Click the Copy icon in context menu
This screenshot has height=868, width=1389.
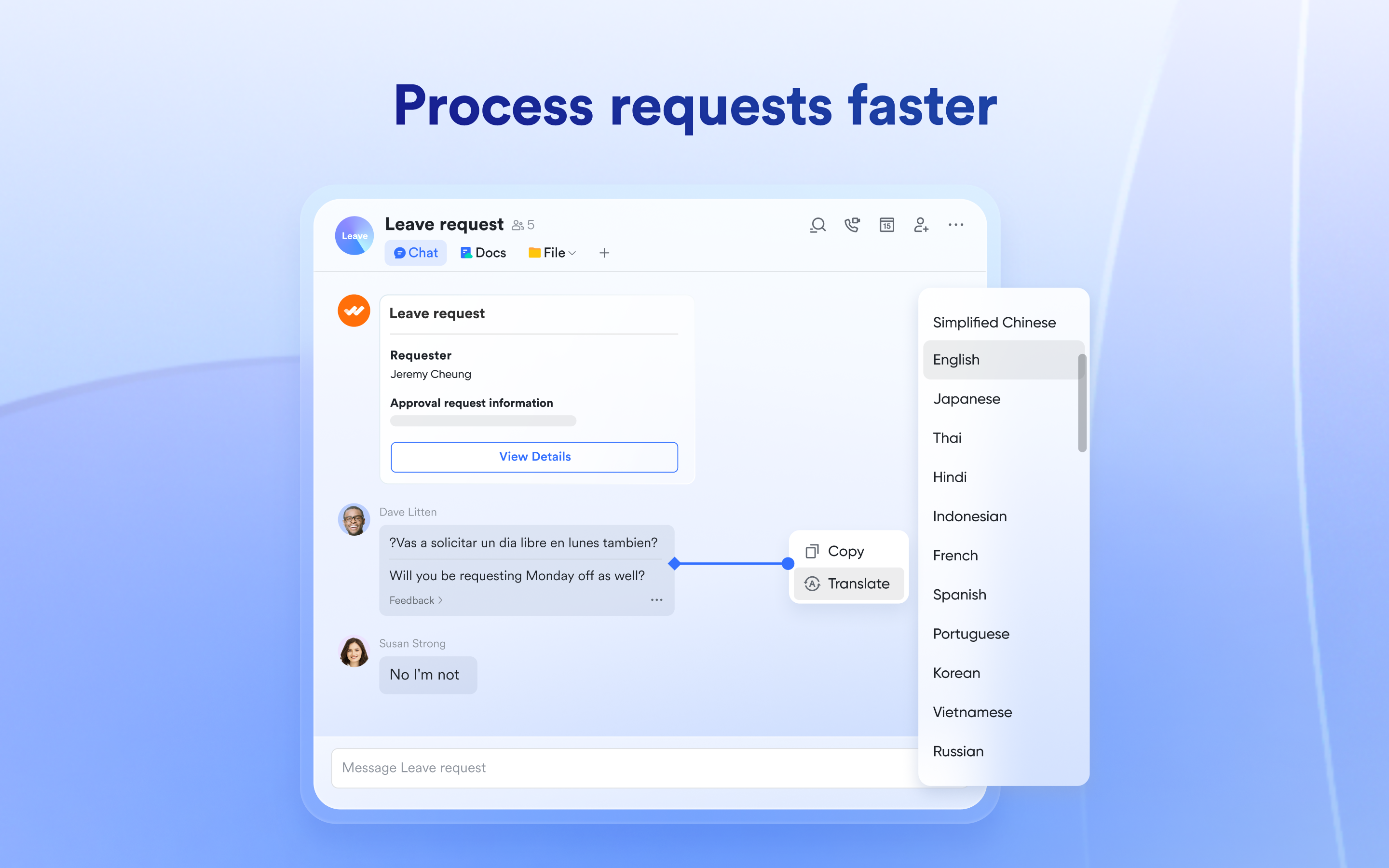point(812,550)
